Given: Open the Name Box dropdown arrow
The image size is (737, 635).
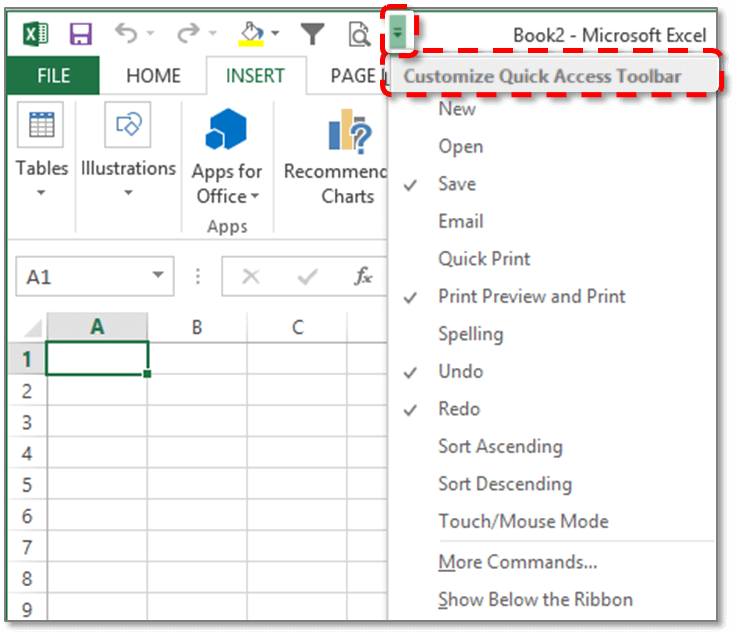Looking at the screenshot, I should (x=158, y=274).
